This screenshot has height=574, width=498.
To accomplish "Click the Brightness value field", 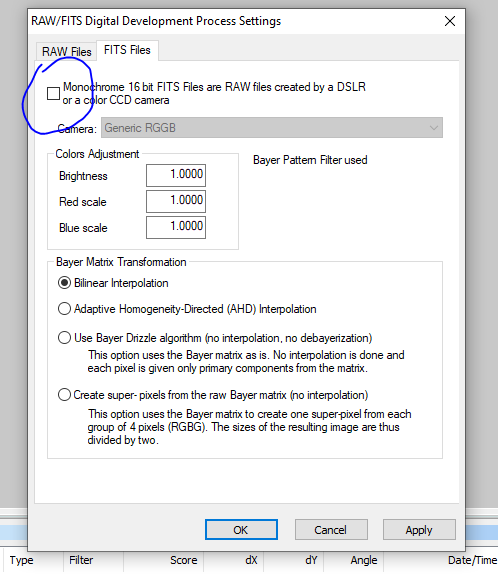I will (176, 175).
